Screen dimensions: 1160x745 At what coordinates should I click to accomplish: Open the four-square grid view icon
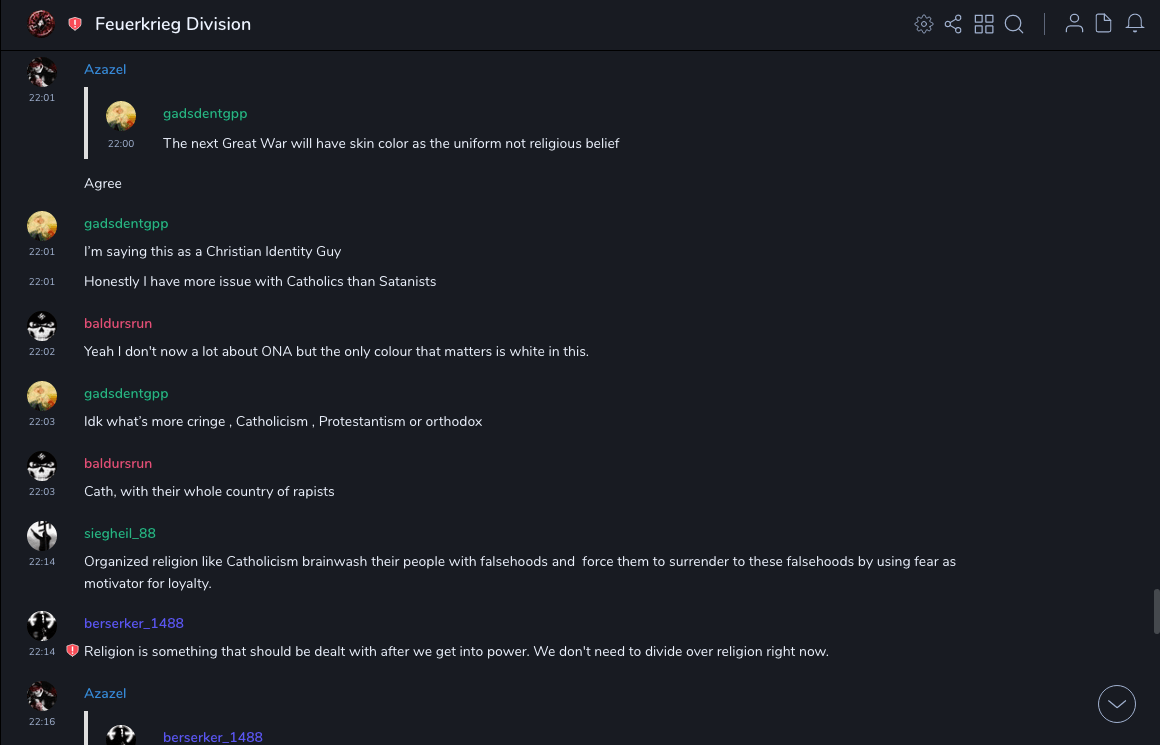984,24
